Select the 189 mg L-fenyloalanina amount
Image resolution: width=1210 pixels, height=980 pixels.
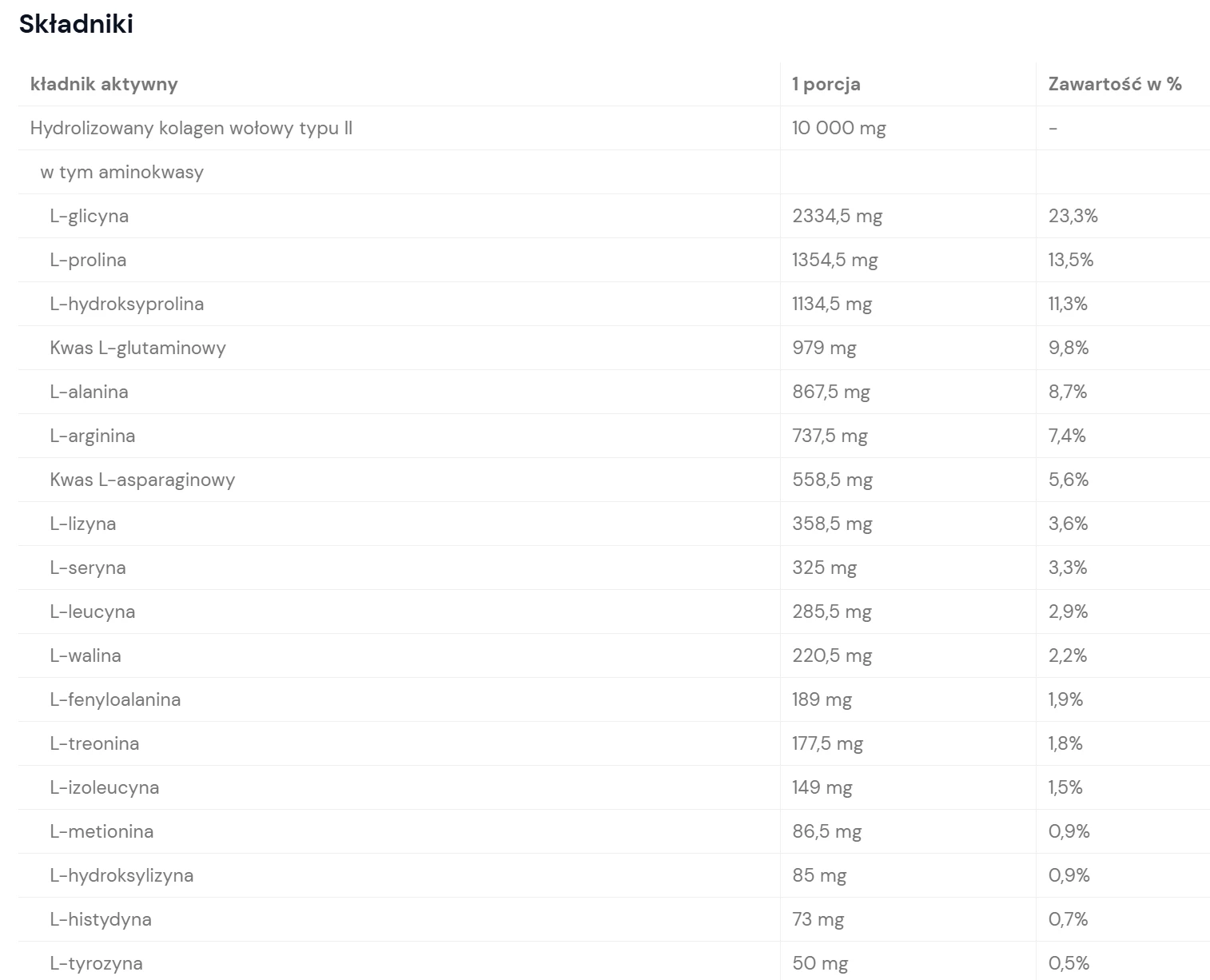tap(822, 699)
